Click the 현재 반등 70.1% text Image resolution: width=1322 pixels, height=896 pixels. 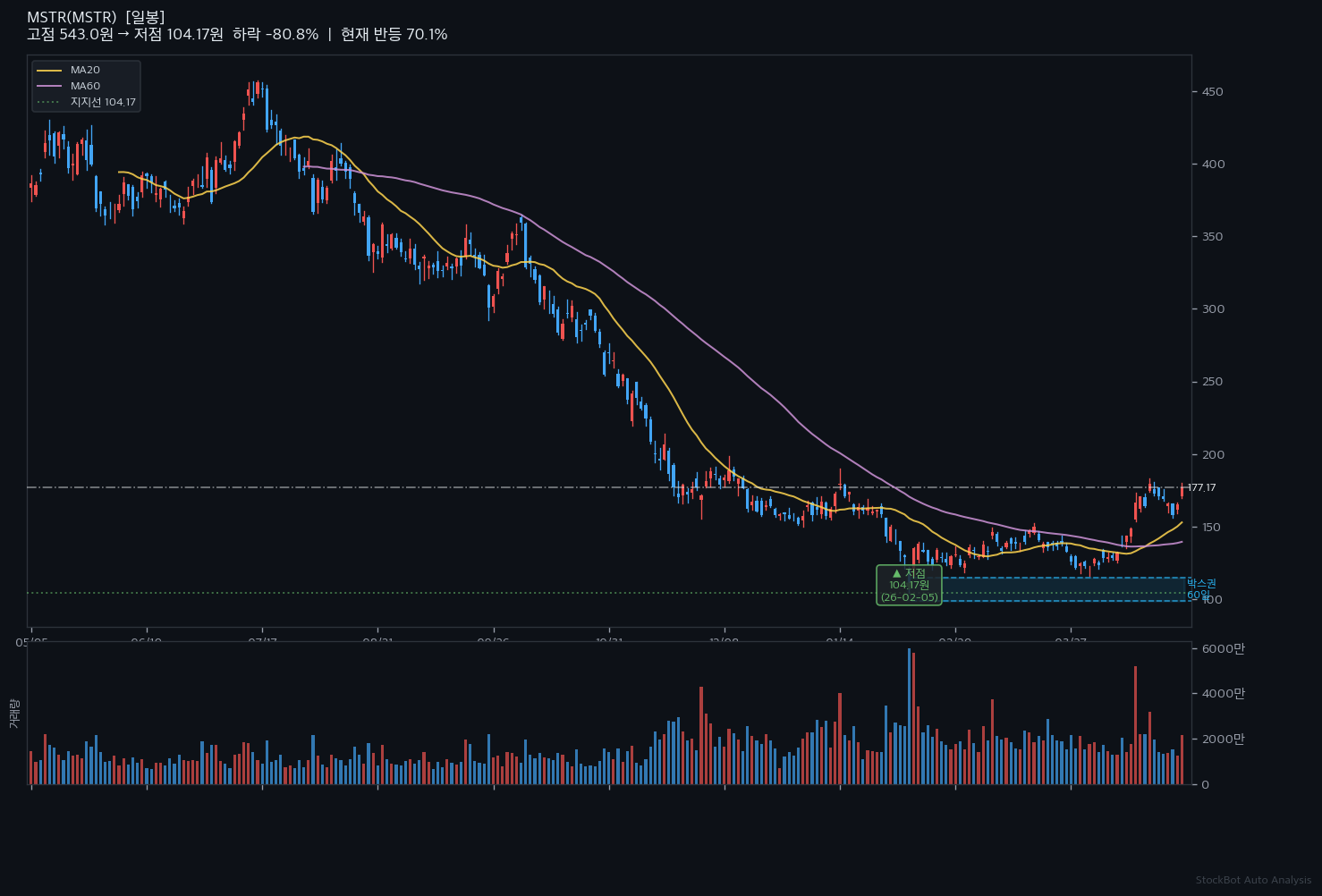394,34
